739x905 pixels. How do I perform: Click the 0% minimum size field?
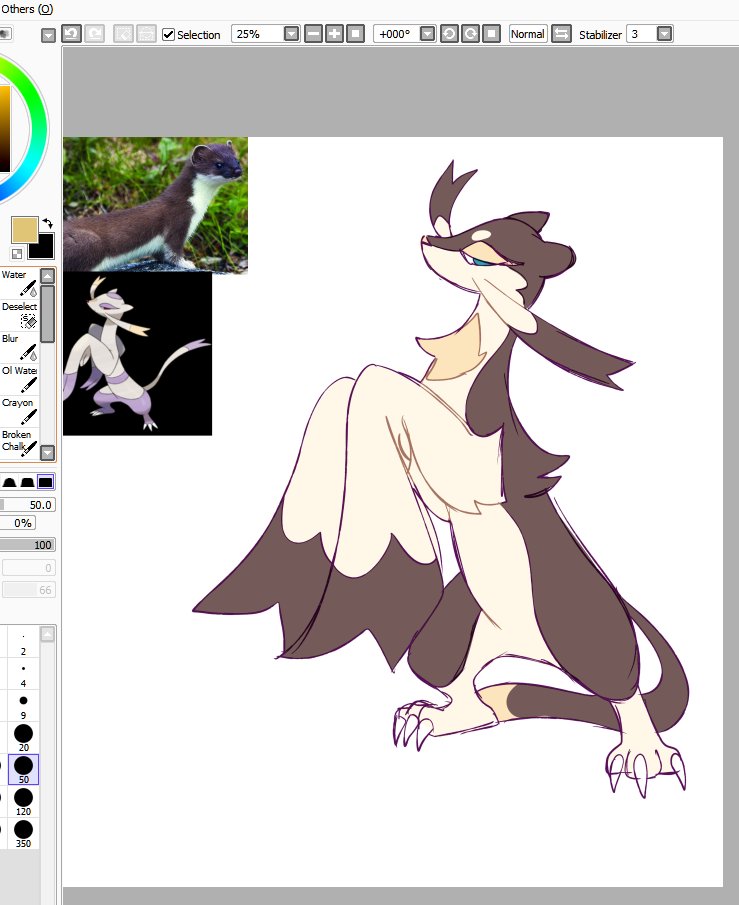pos(18,523)
